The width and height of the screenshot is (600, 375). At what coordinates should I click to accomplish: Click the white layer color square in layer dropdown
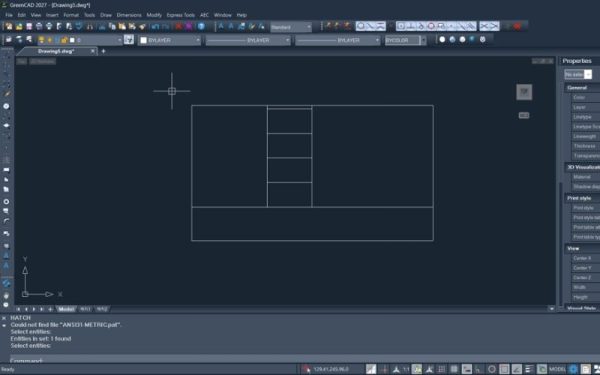coord(72,40)
